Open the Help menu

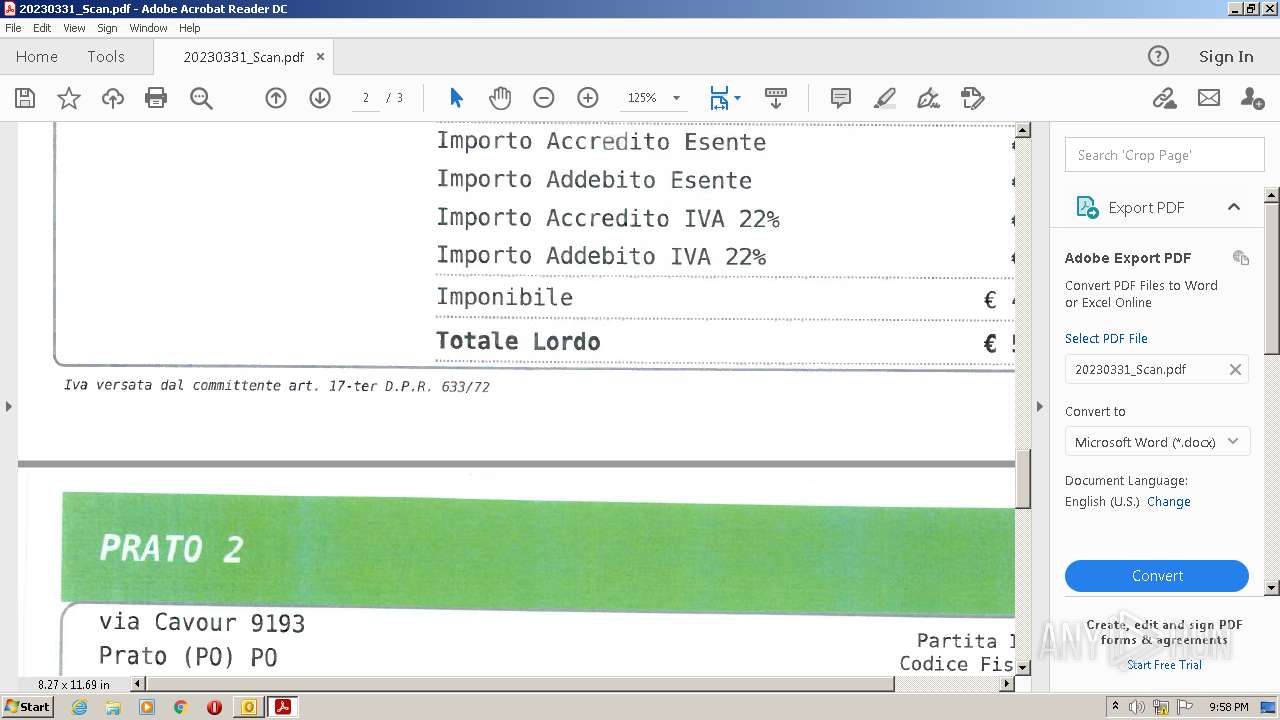(189, 28)
